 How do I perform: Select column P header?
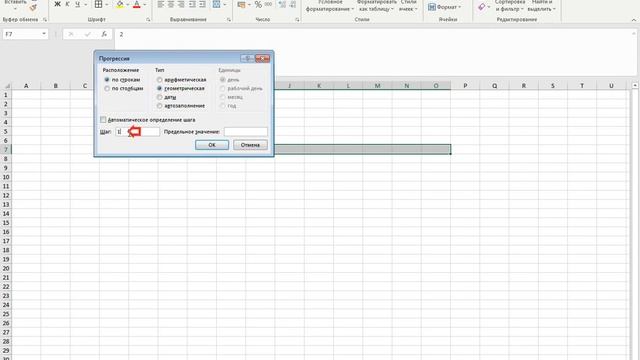(x=465, y=86)
